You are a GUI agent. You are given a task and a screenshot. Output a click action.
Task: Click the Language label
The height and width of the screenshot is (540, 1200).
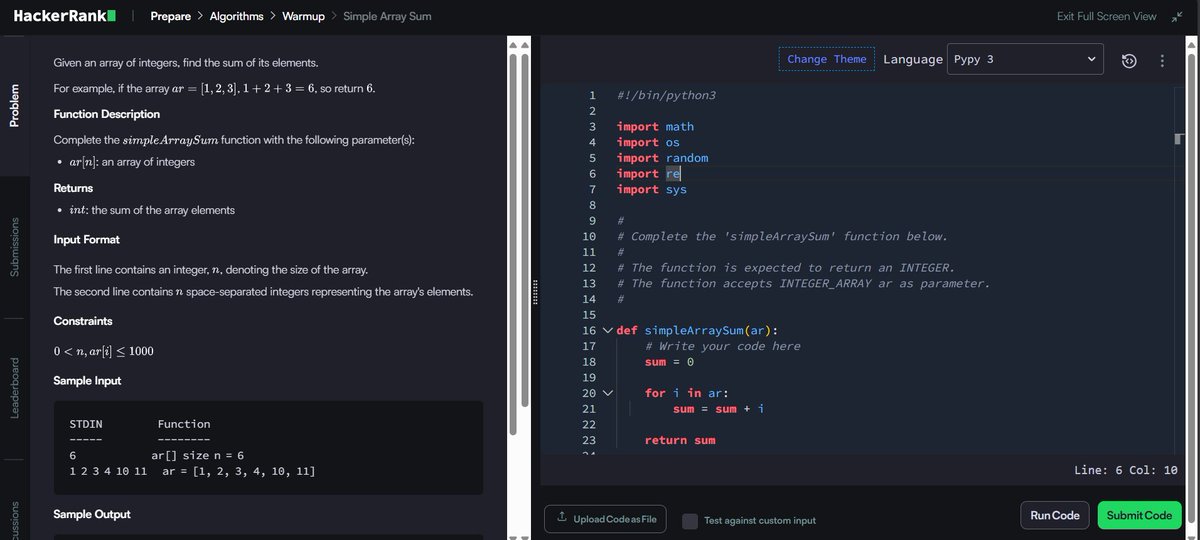[x=913, y=59]
